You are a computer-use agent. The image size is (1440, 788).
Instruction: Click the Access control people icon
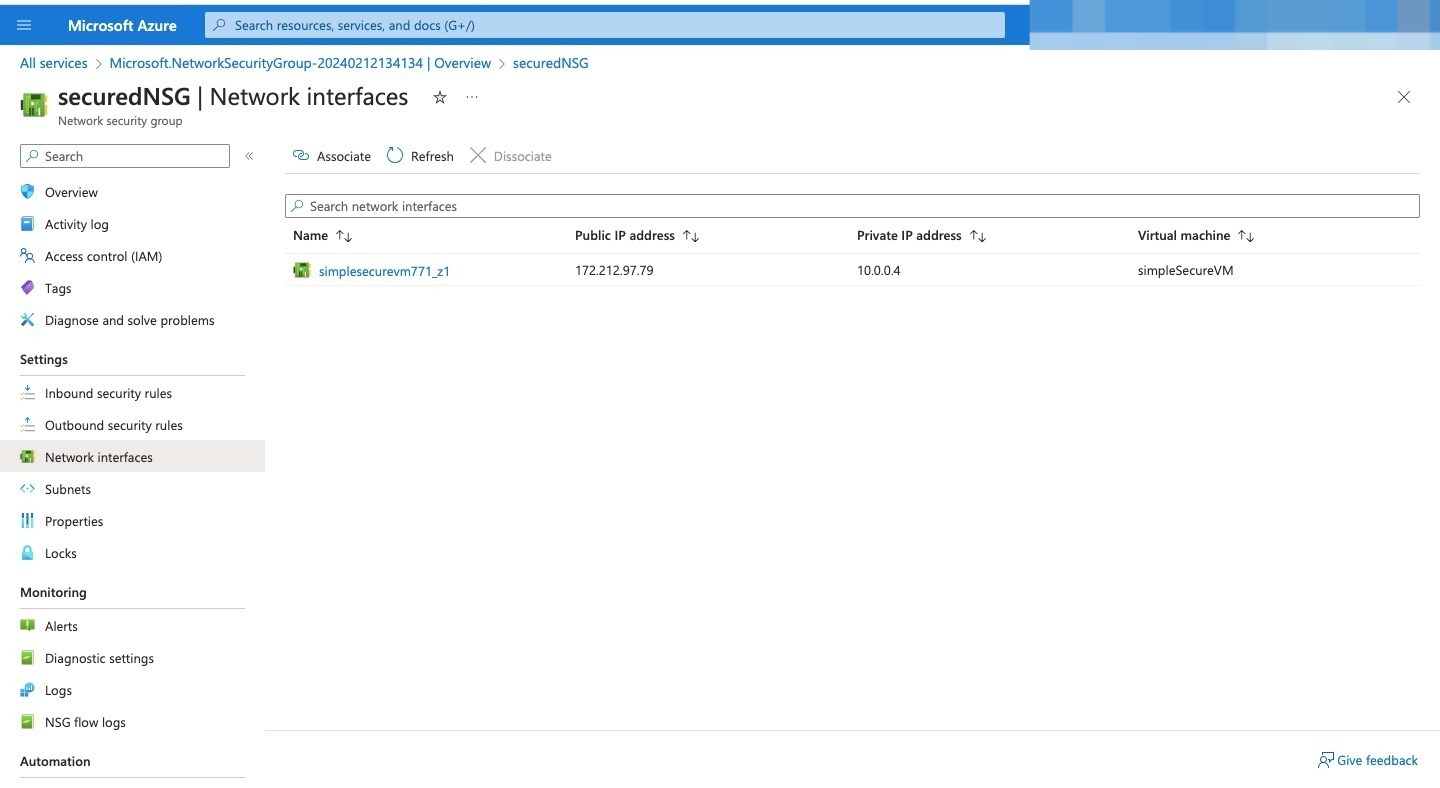coord(27,256)
